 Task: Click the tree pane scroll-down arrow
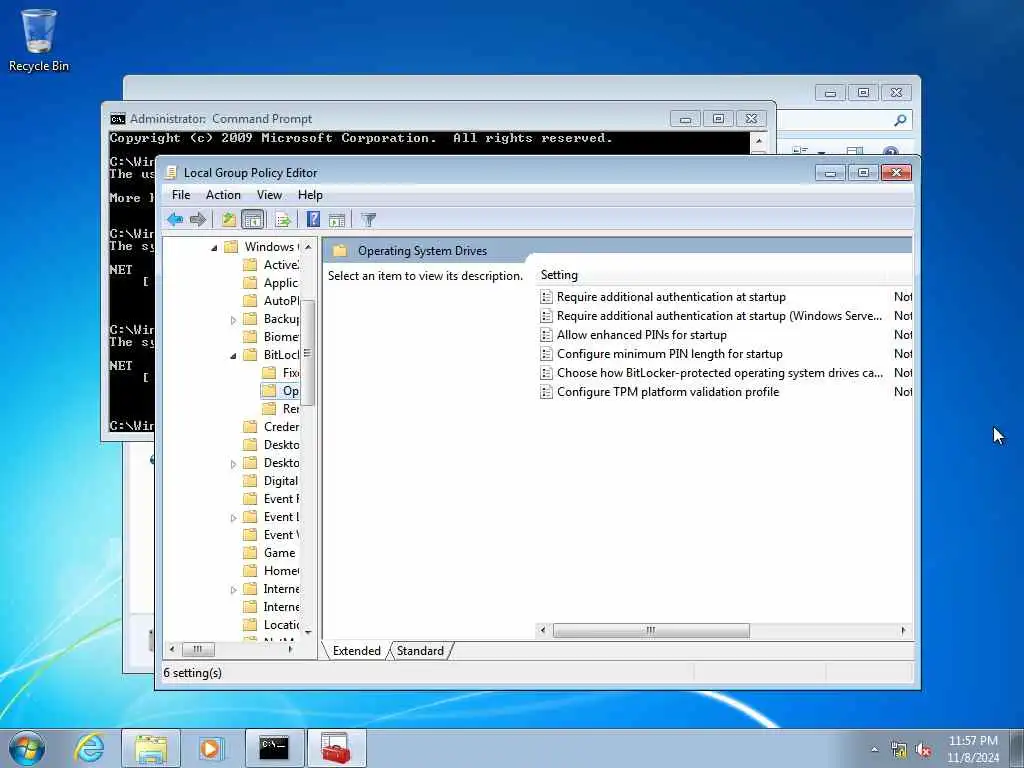click(308, 633)
